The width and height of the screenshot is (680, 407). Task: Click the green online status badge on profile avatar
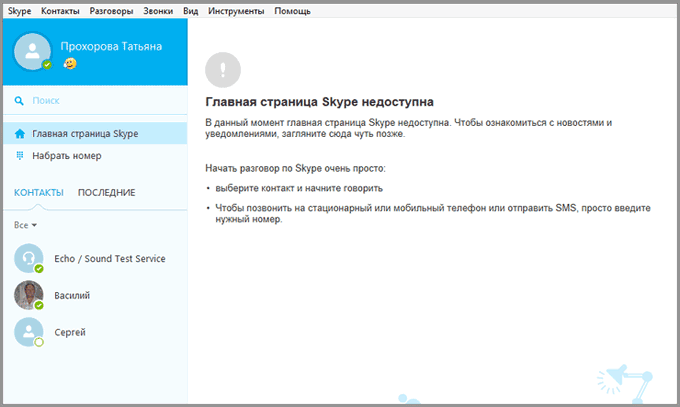tap(47, 65)
